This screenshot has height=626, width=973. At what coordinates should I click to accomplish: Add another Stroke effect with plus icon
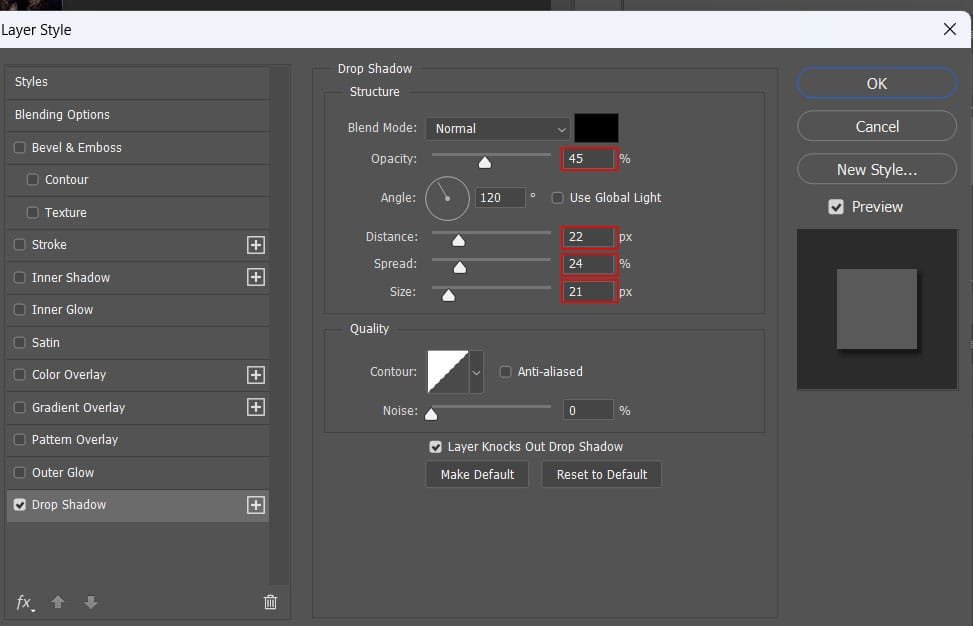(256, 245)
